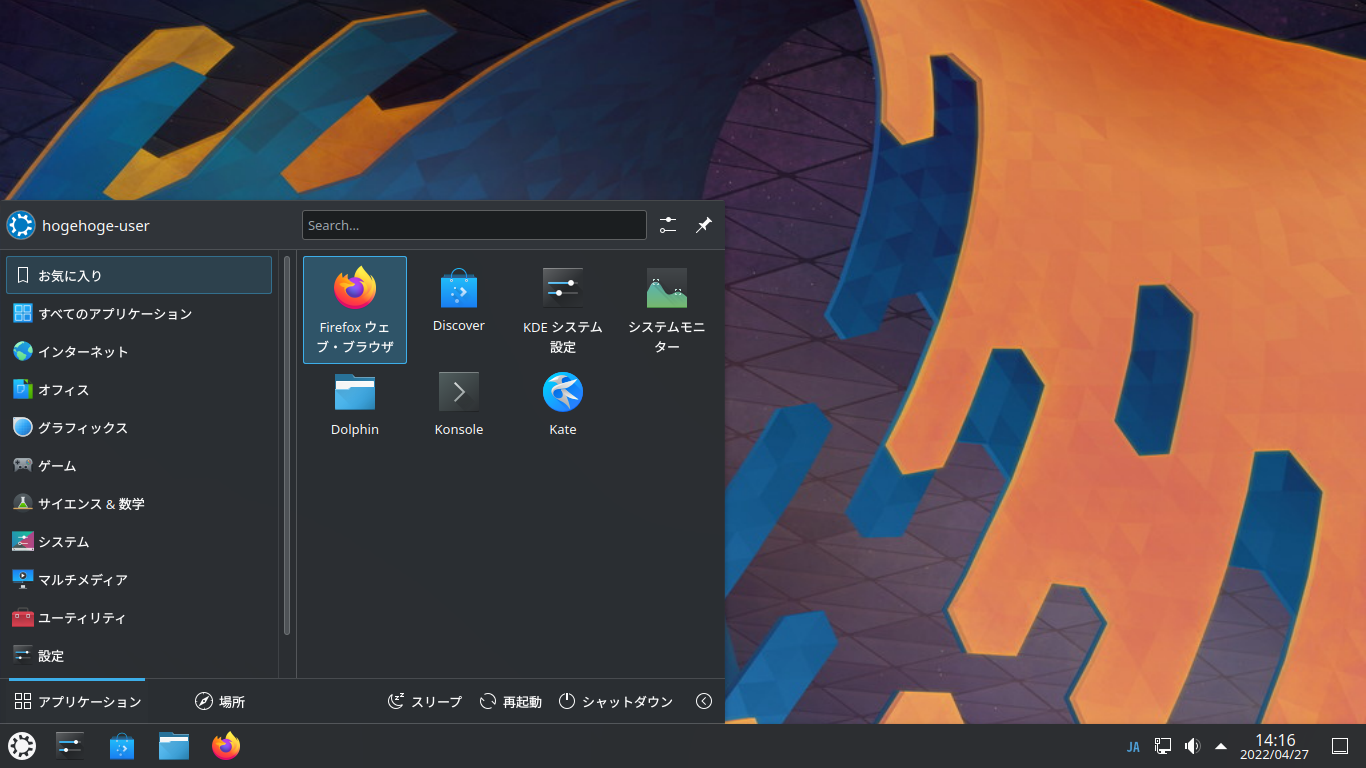Open Dolphin file manager in favorites grid
Image resolution: width=1366 pixels, height=768 pixels.
(x=355, y=405)
